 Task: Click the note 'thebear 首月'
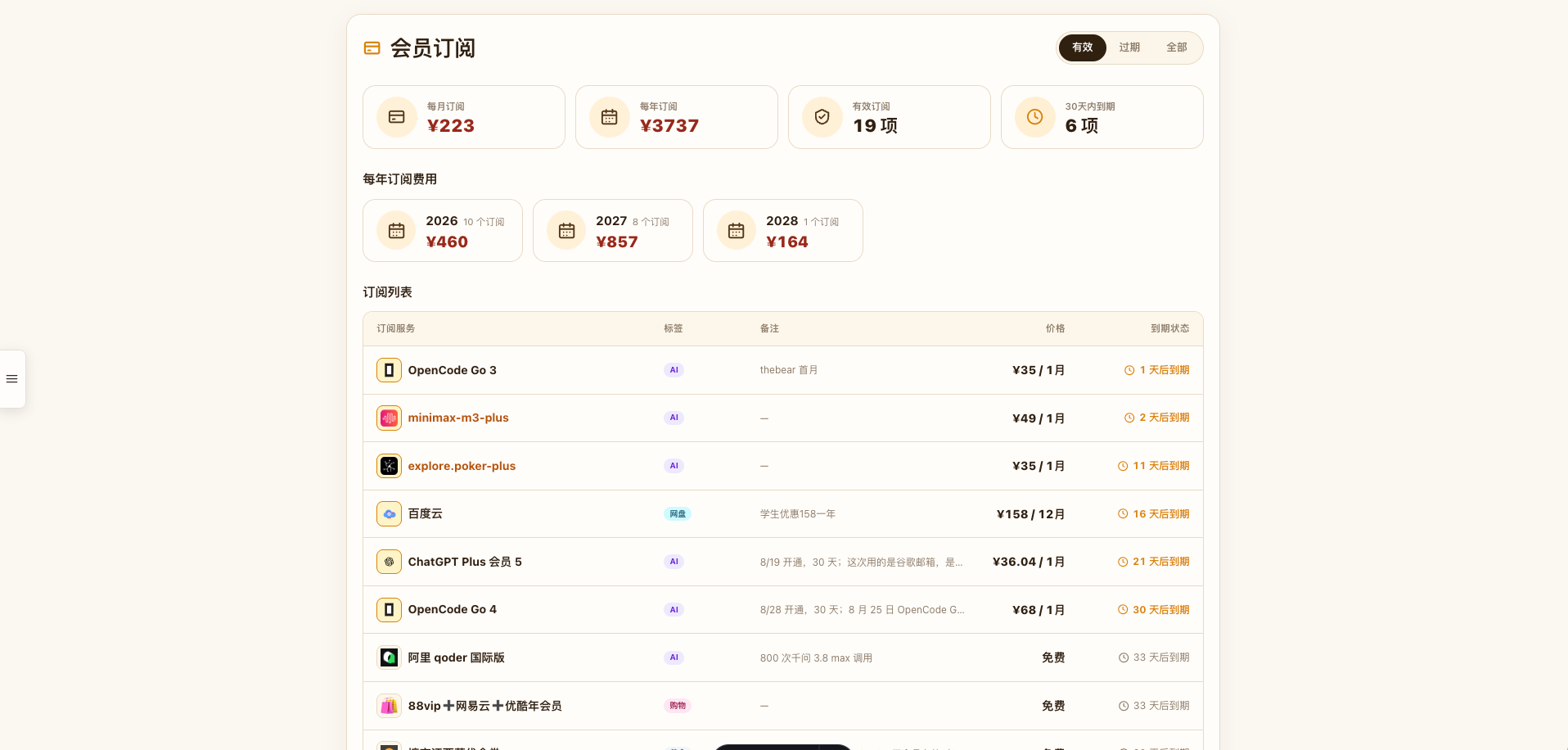(x=789, y=370)
